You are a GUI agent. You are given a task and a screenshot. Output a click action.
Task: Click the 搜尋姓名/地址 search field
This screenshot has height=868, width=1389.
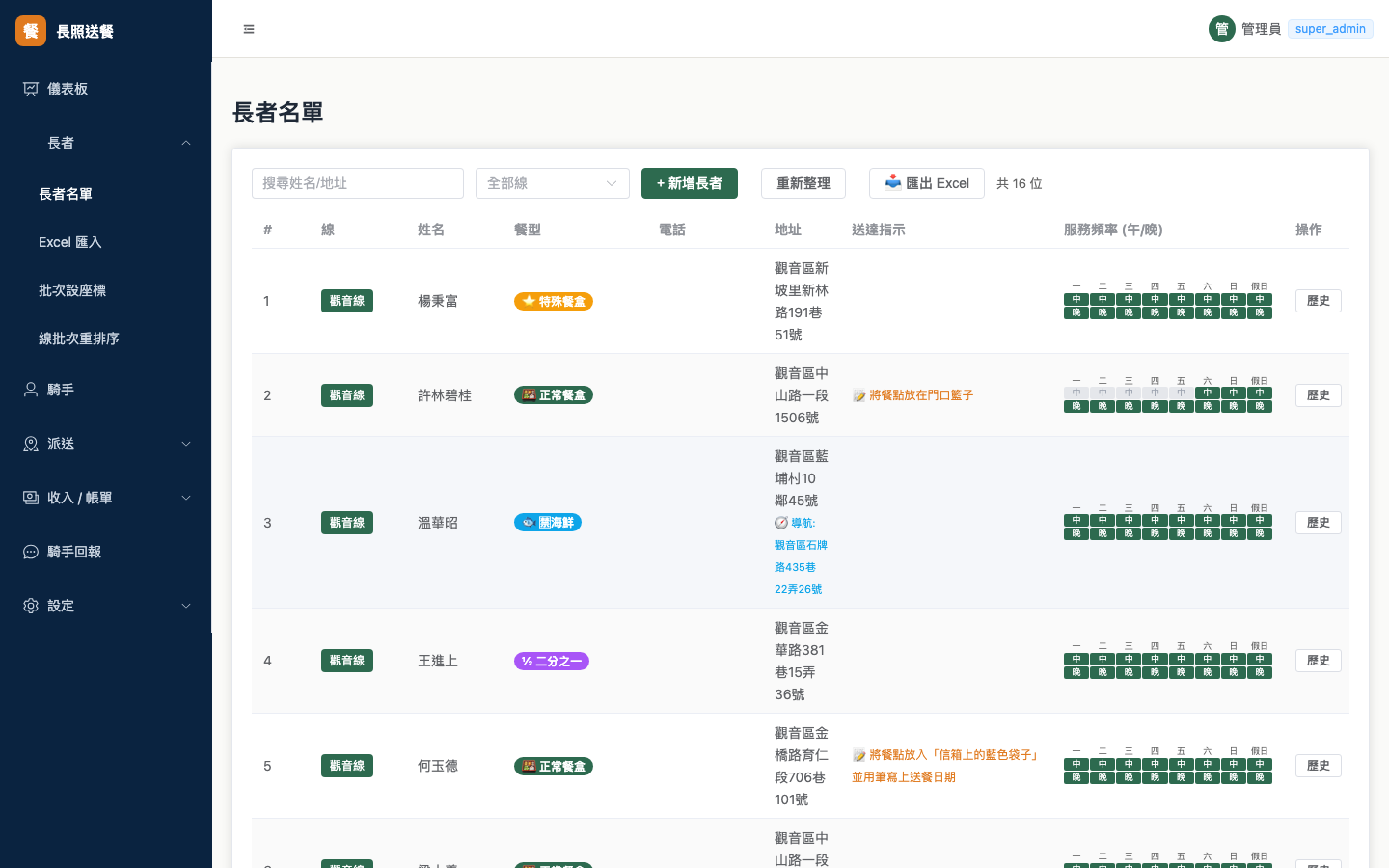pyautogui.click(x=358, y=183)
